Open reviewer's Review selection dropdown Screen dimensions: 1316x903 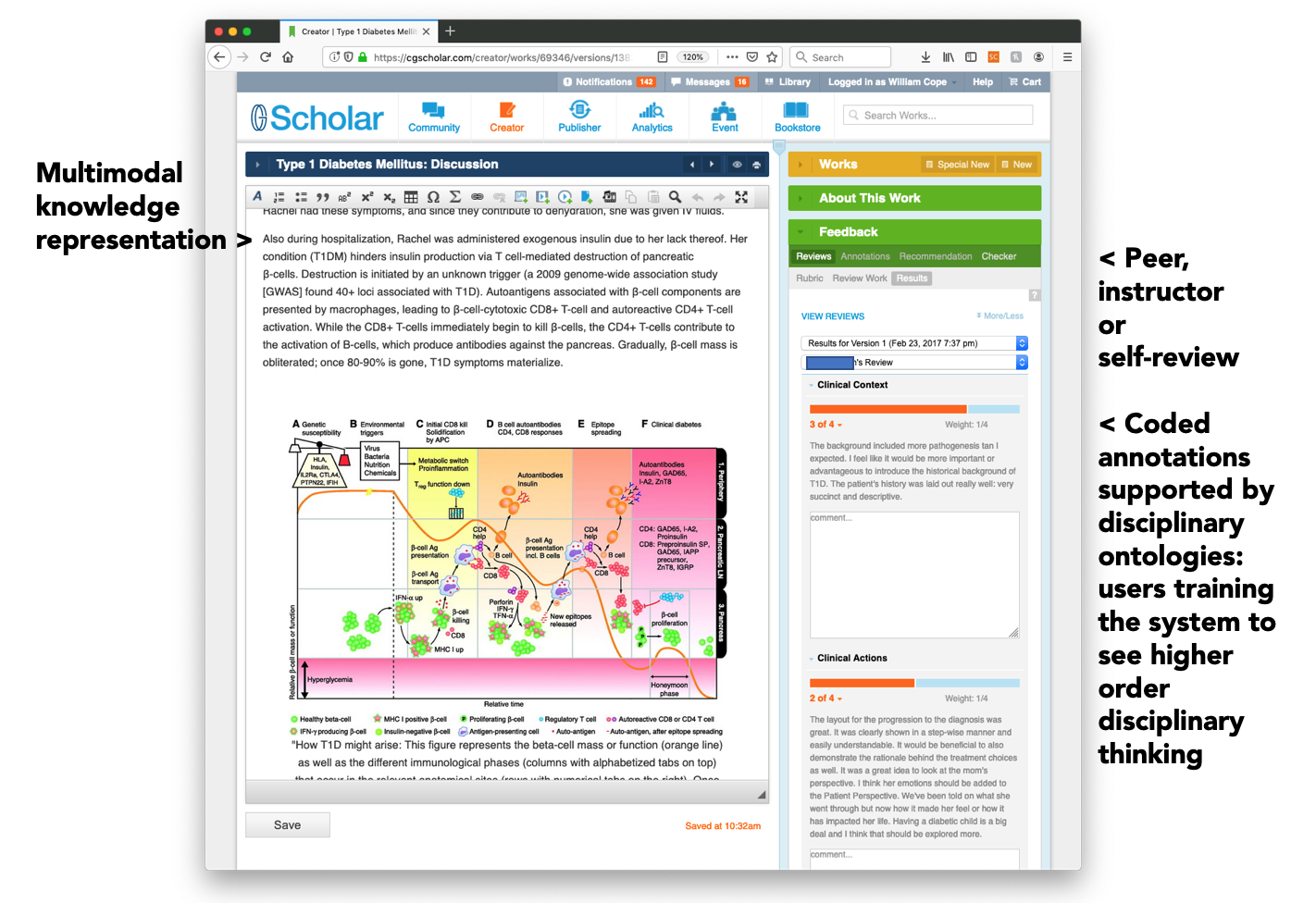[x=914, y=363]
